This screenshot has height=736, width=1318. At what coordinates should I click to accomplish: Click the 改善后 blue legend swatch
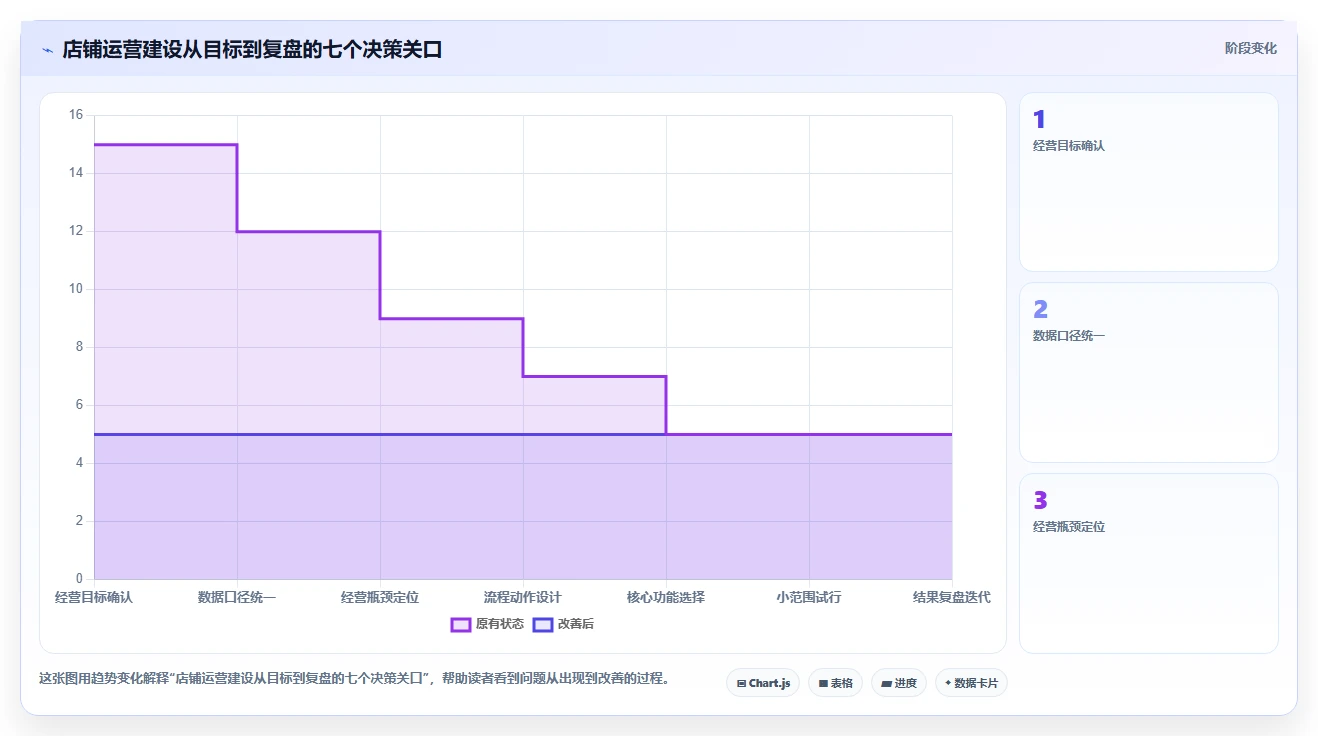(x=543, y=624)
